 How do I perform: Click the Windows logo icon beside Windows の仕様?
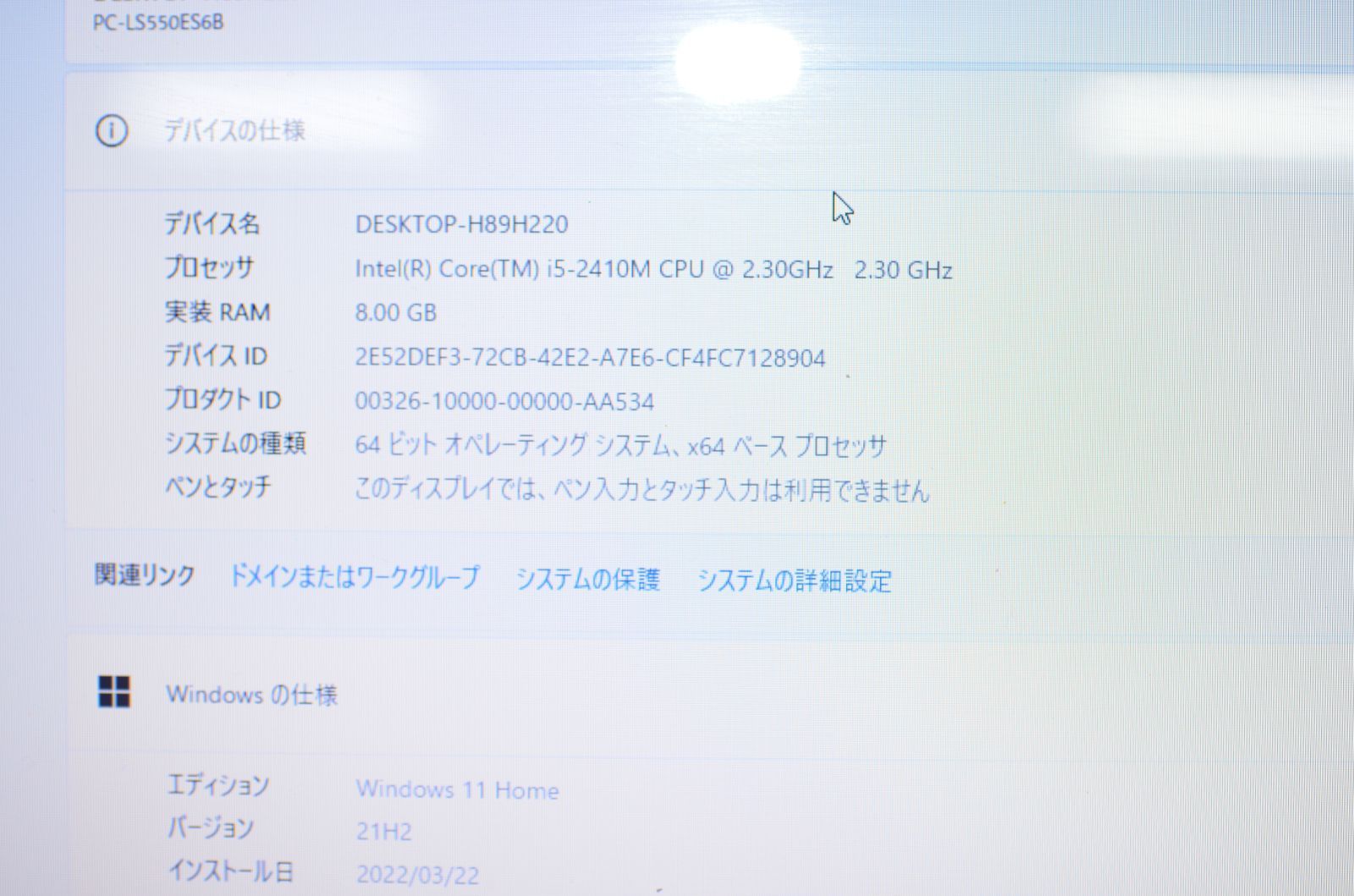pyautogui.click(x=114, y=691)
